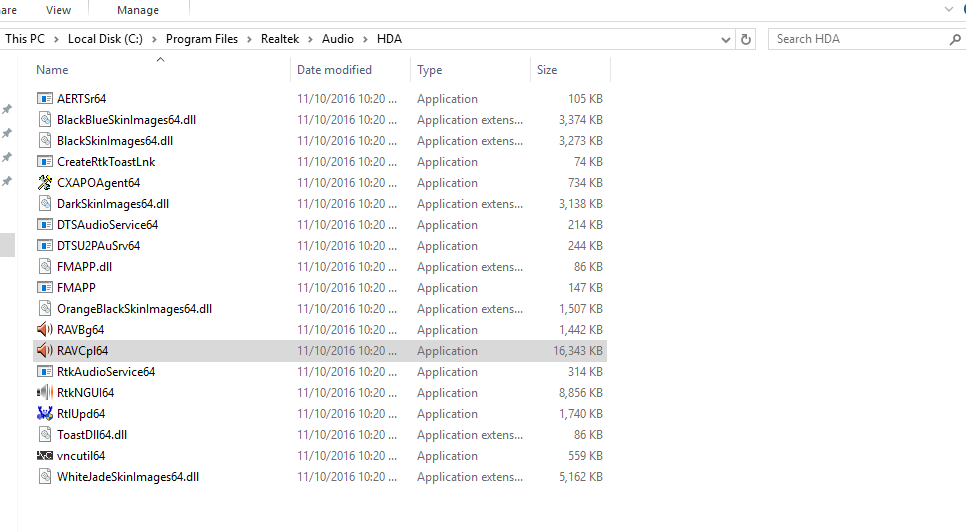Navigate to Audio breadcrumb
This screenshot has height=532, width=966.
(338, 39)
